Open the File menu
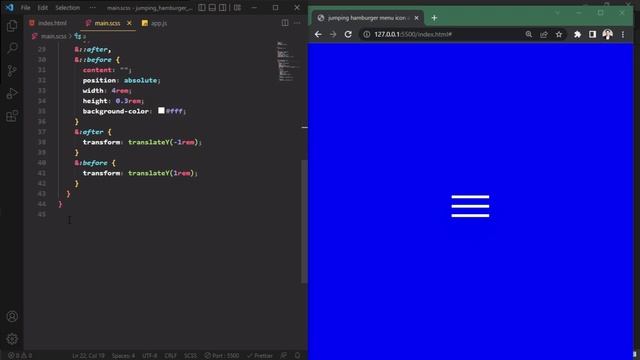Viewport: 640px width, 360px height. pos(25,7)
